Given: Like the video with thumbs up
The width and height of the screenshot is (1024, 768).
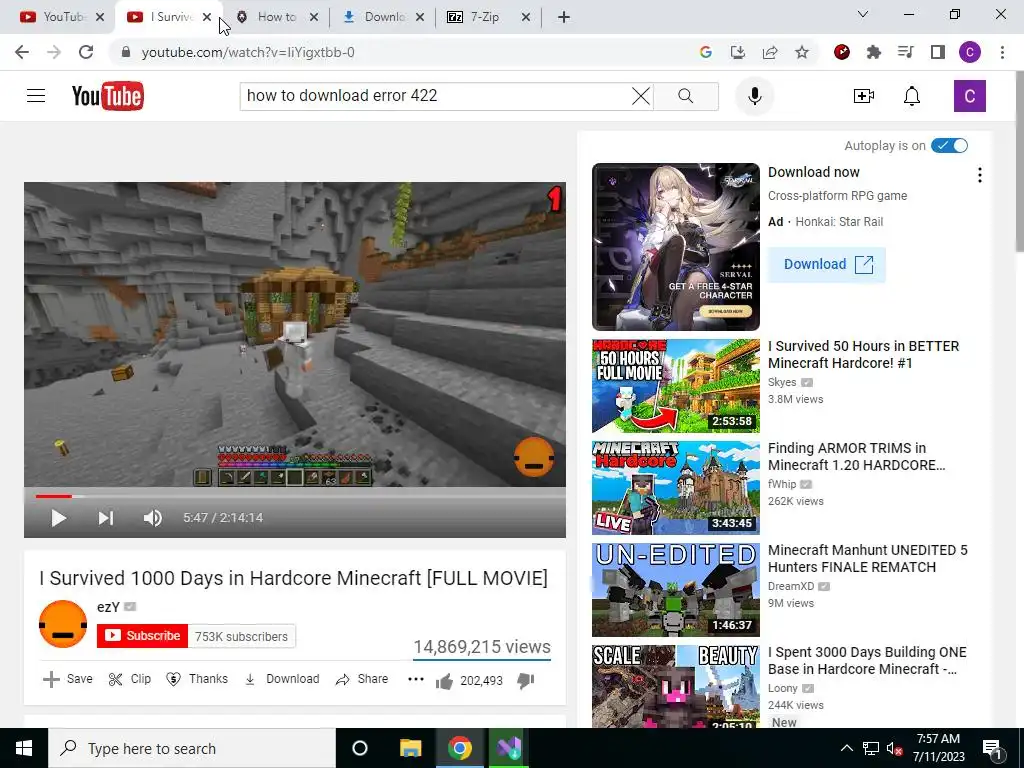Looking at the screenshot, I should pos(445,680).
